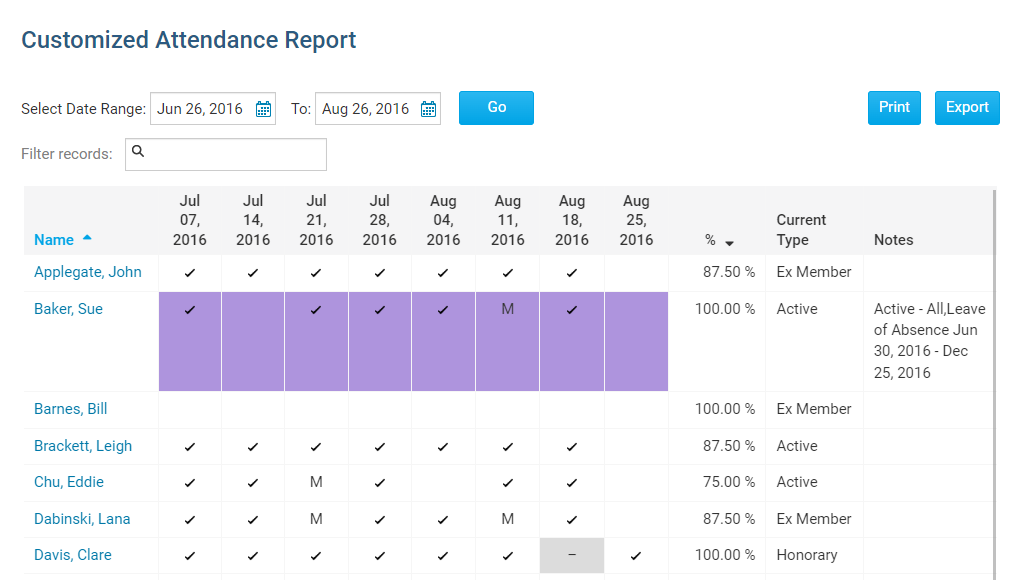Export the attendance report

click(967, 108)
